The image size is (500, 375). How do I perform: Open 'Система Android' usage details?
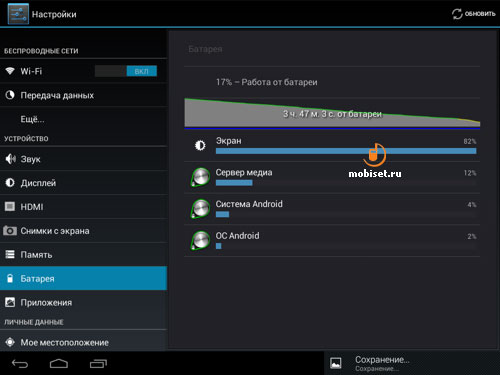(x=332, y=209)
